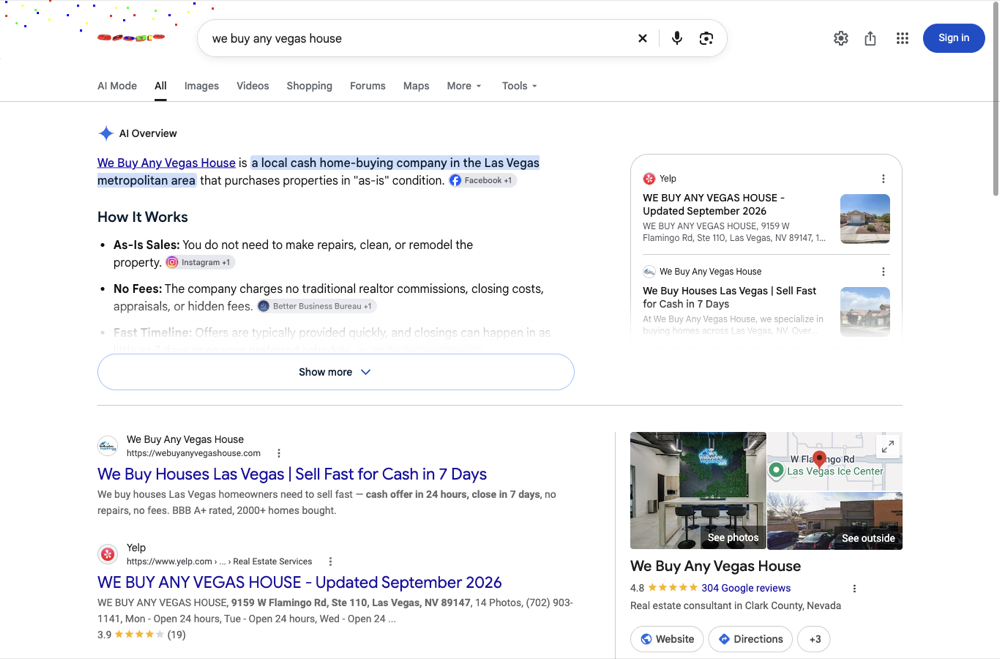Open street view via See outside
1000x659 pixels.
coord(835,521)
